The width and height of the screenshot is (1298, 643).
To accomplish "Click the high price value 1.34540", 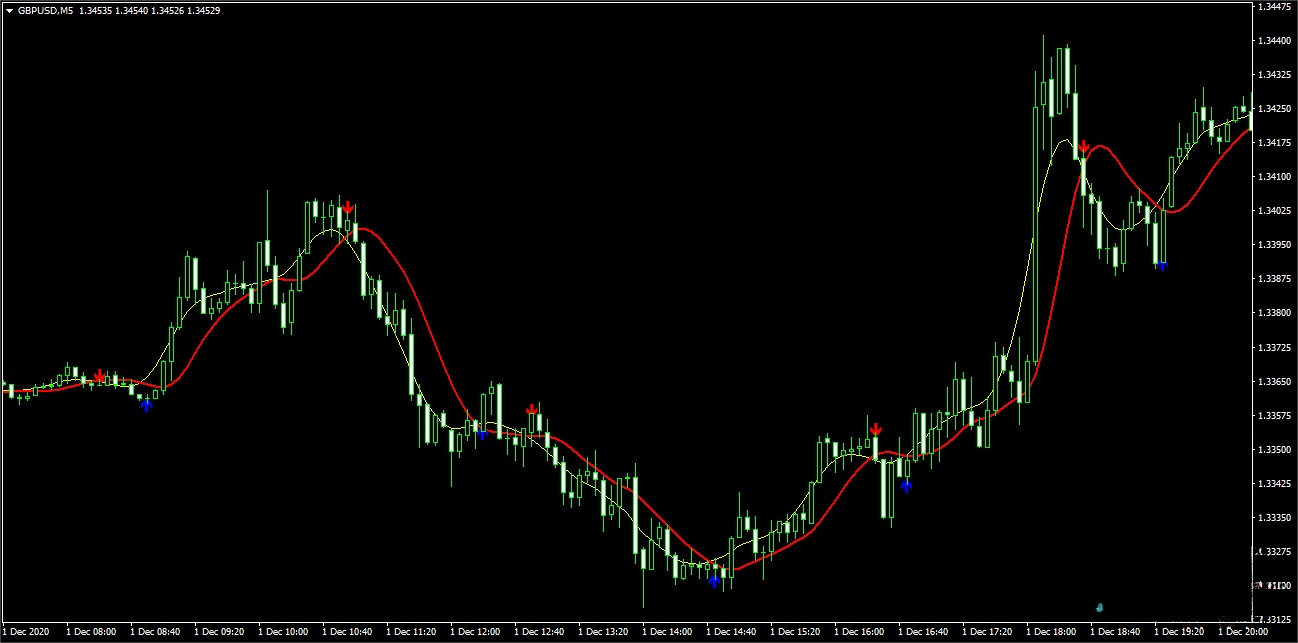I will 133,10.
